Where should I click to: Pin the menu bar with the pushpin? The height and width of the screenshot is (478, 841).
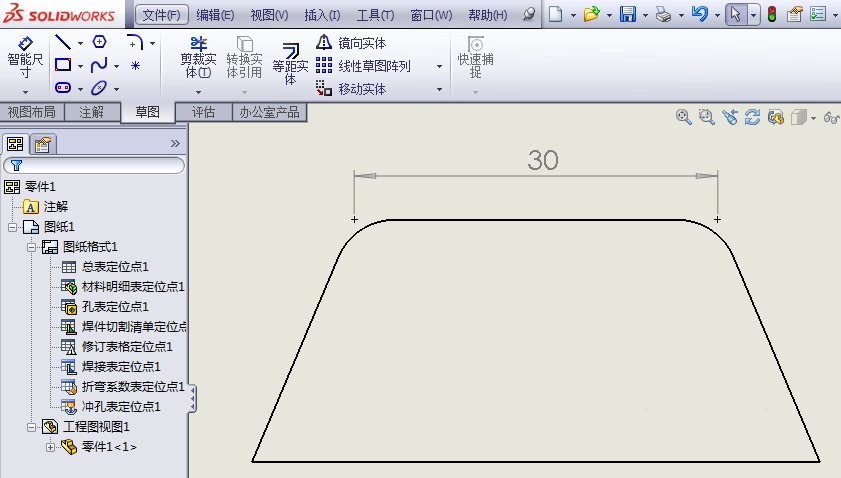click(529, 14)
